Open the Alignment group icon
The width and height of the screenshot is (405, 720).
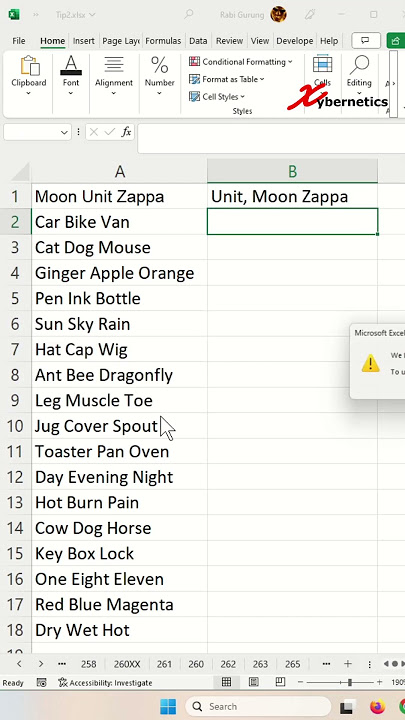[113, 66]
